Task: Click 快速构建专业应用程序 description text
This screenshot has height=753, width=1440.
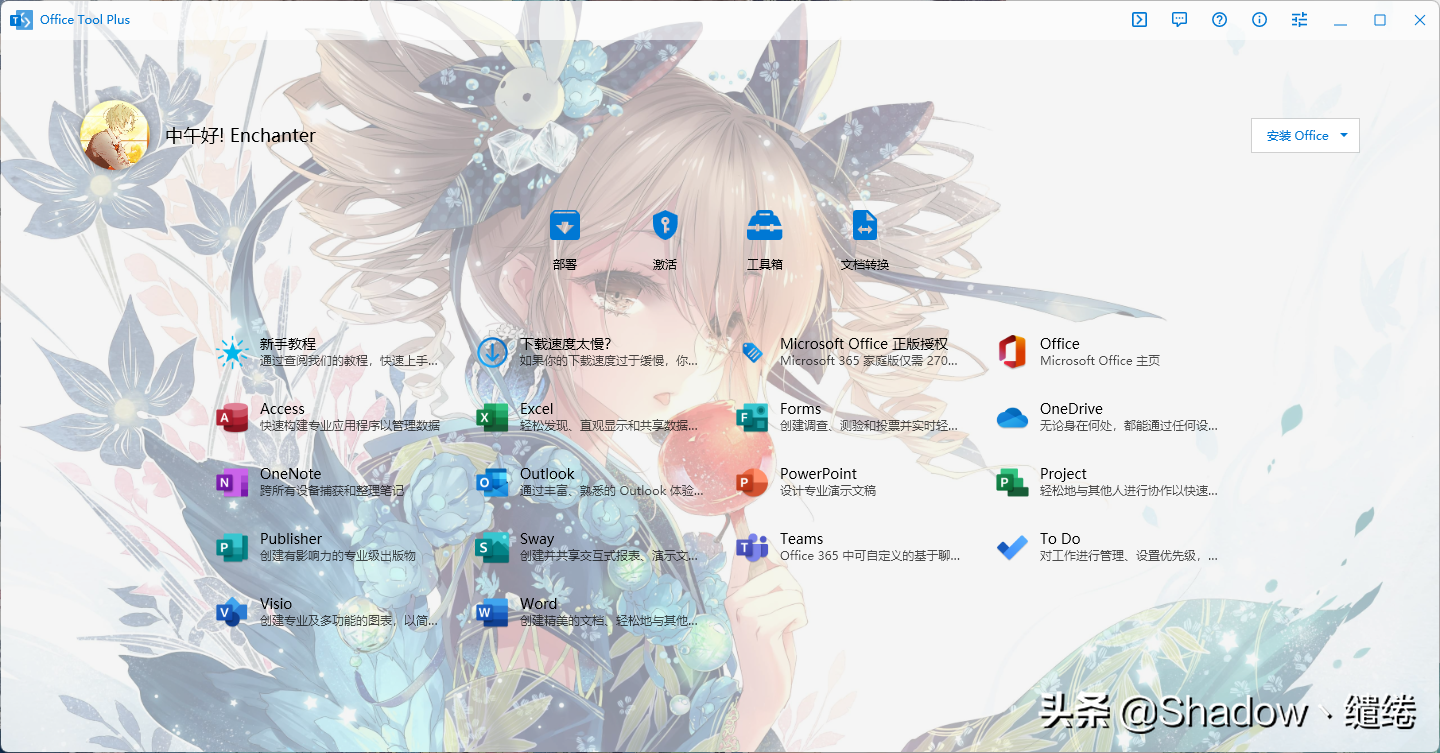Action: [x=350, y=426]
